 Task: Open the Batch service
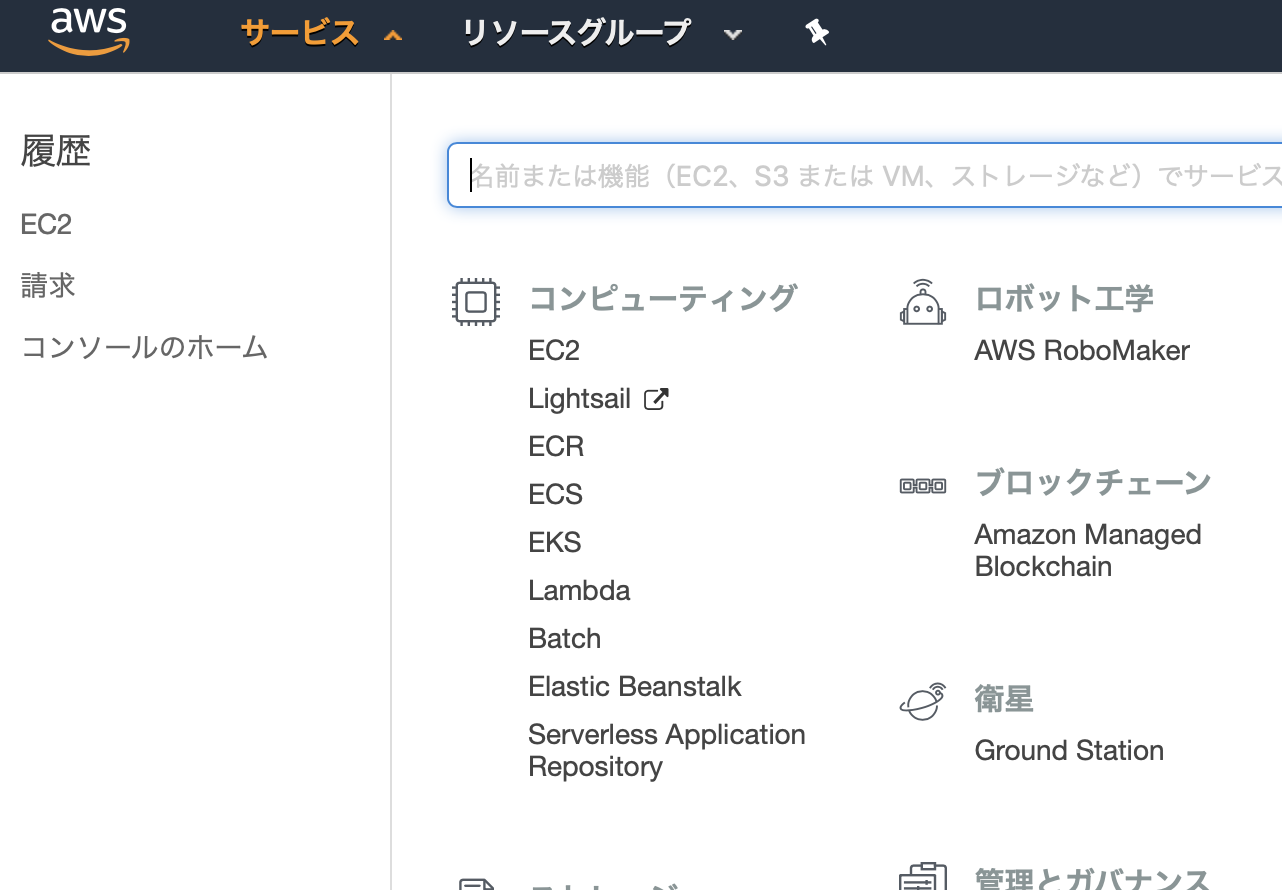(565, 639)
